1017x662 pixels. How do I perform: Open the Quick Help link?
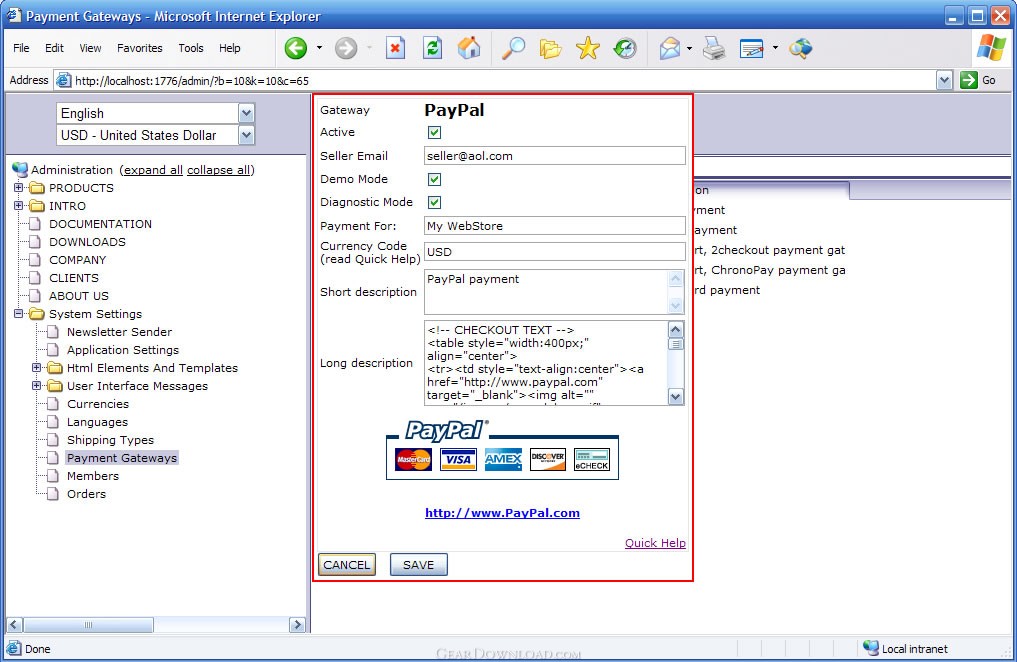655,543
